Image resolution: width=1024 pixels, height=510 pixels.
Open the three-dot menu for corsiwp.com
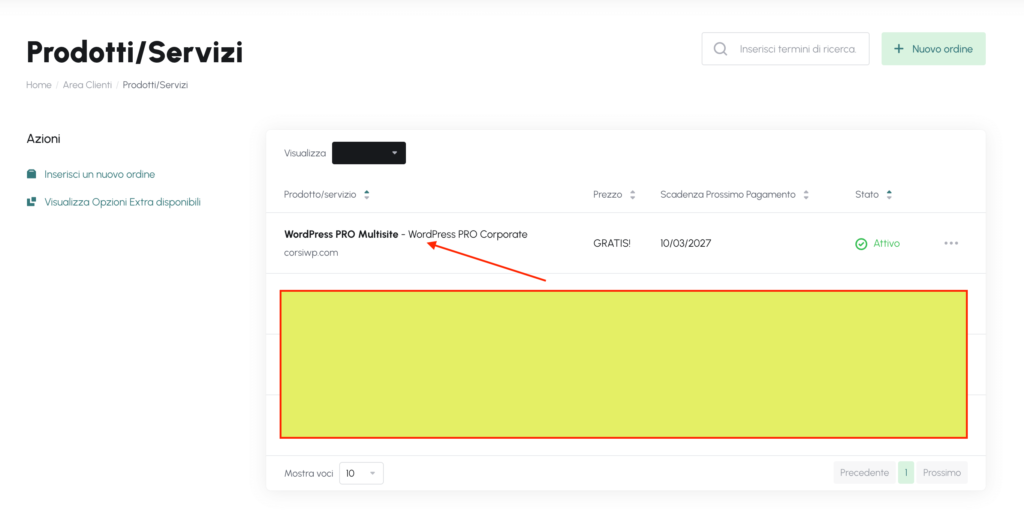tap(951, 244)
